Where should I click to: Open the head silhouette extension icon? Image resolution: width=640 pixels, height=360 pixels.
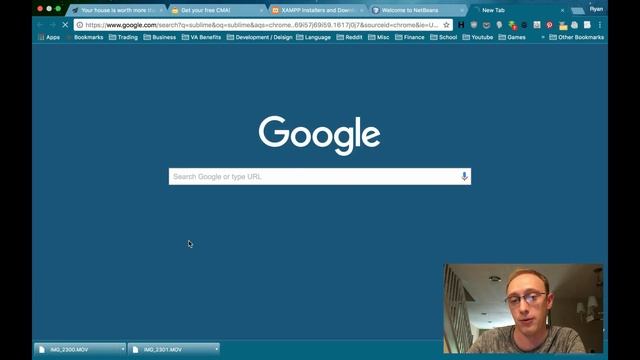tap(499, 25)
